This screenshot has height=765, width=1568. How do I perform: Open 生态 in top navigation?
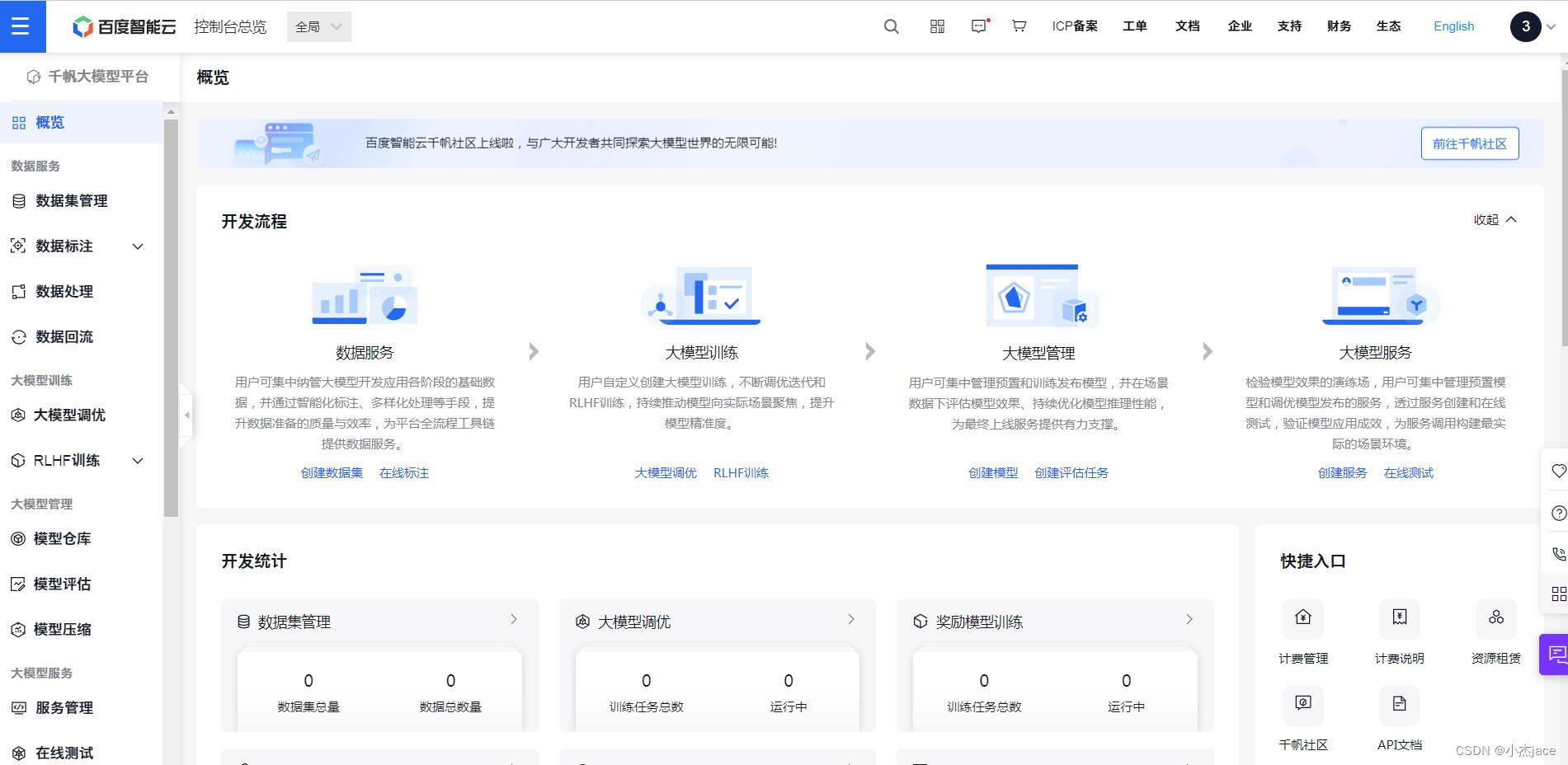pyautogui.click(x=1388, y=26)
